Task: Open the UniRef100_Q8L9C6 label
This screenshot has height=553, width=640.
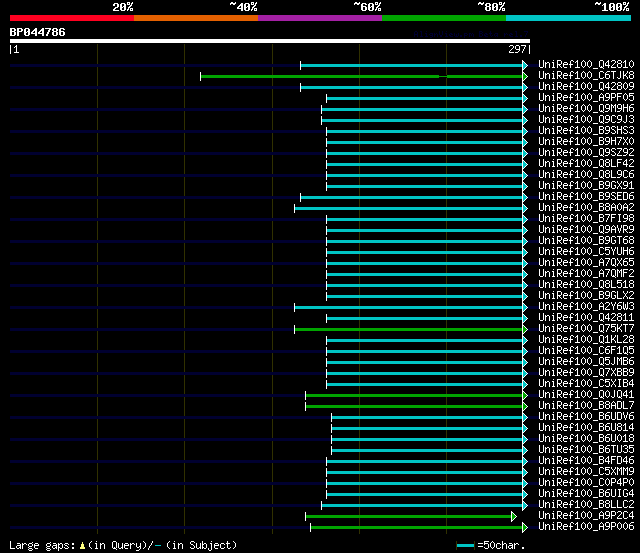Action: coord(586,175)
